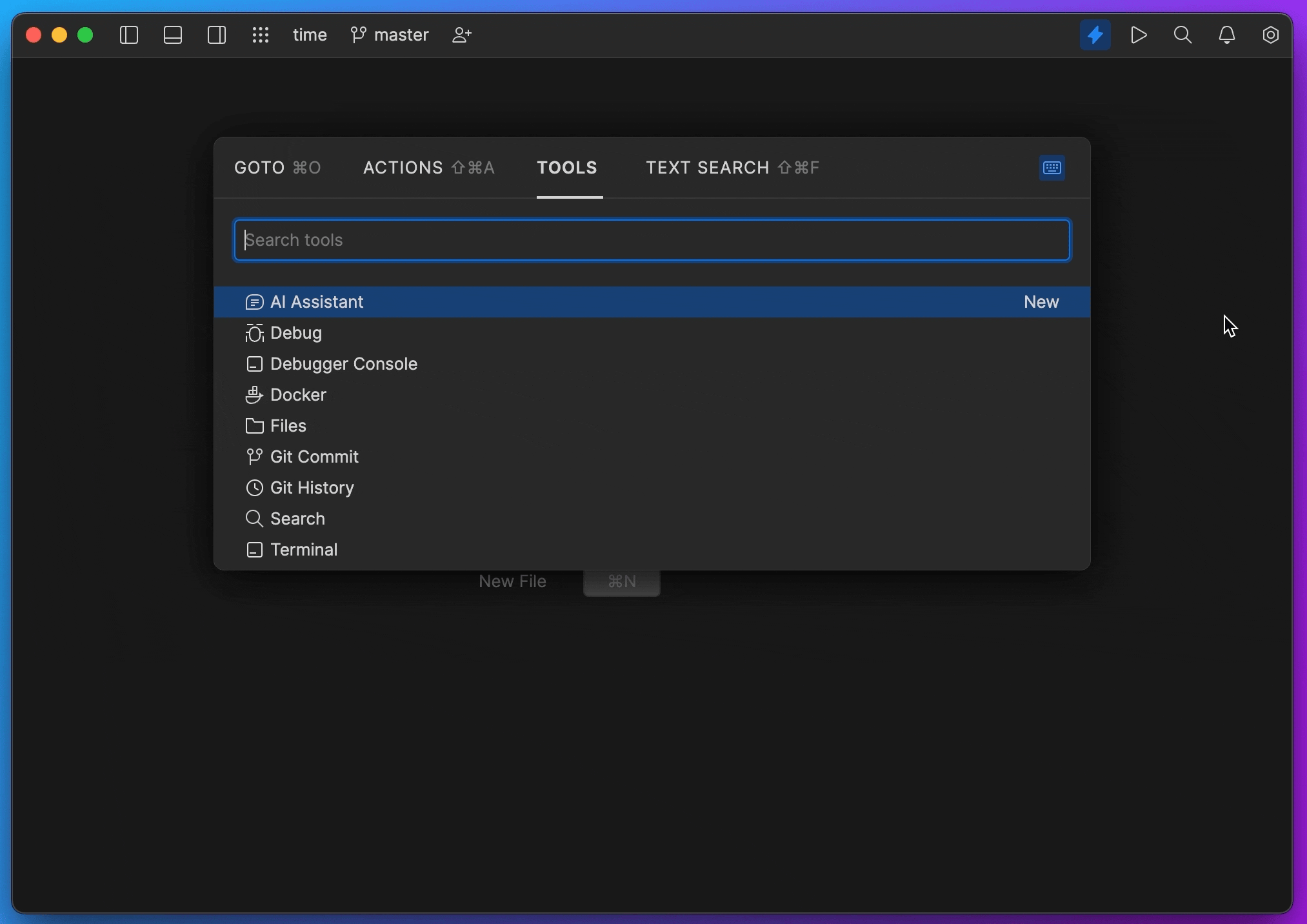Image resolution: width=1307 pixels, height=924 pixels.
Task: Click the add collaborator icon
Action: point(462,35)
